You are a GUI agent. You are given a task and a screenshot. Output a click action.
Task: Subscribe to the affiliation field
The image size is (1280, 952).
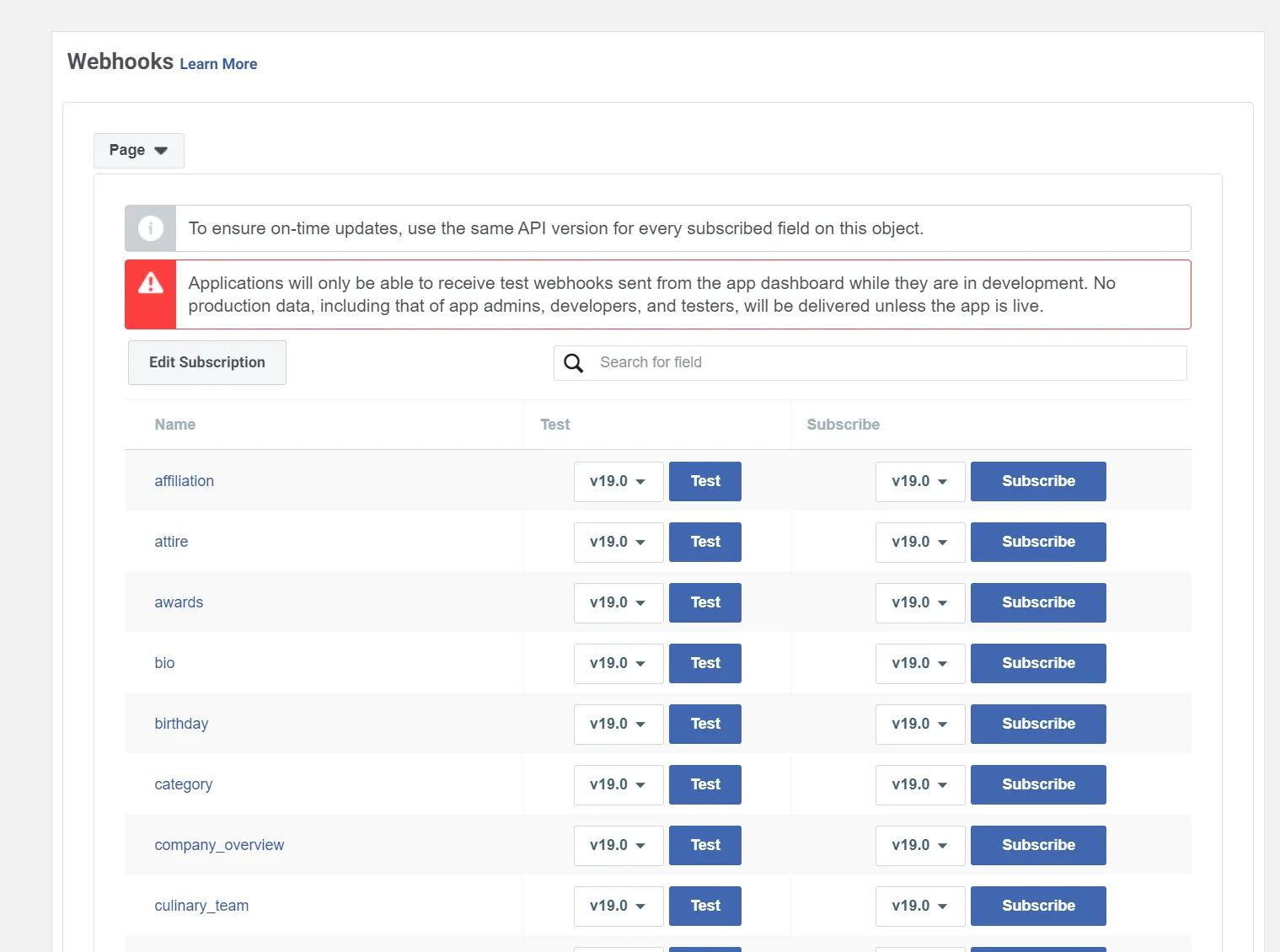pyautogui.click(x=1038, y=482)
